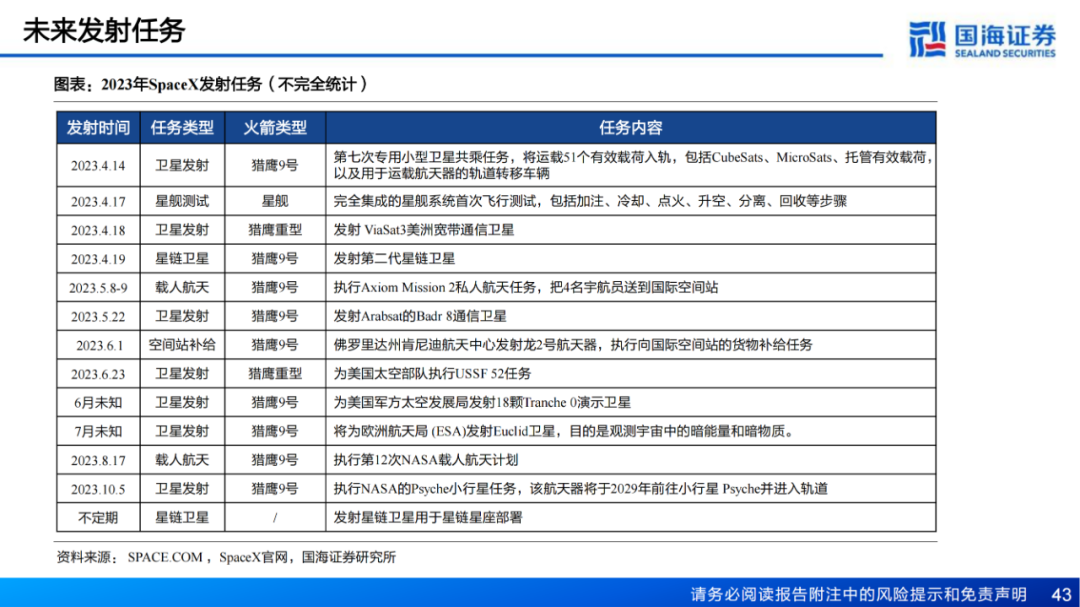Select 星链卫星 in the 2023.4.19 row
Screen dimensions: 1080x607
click(x=183, y=259)
